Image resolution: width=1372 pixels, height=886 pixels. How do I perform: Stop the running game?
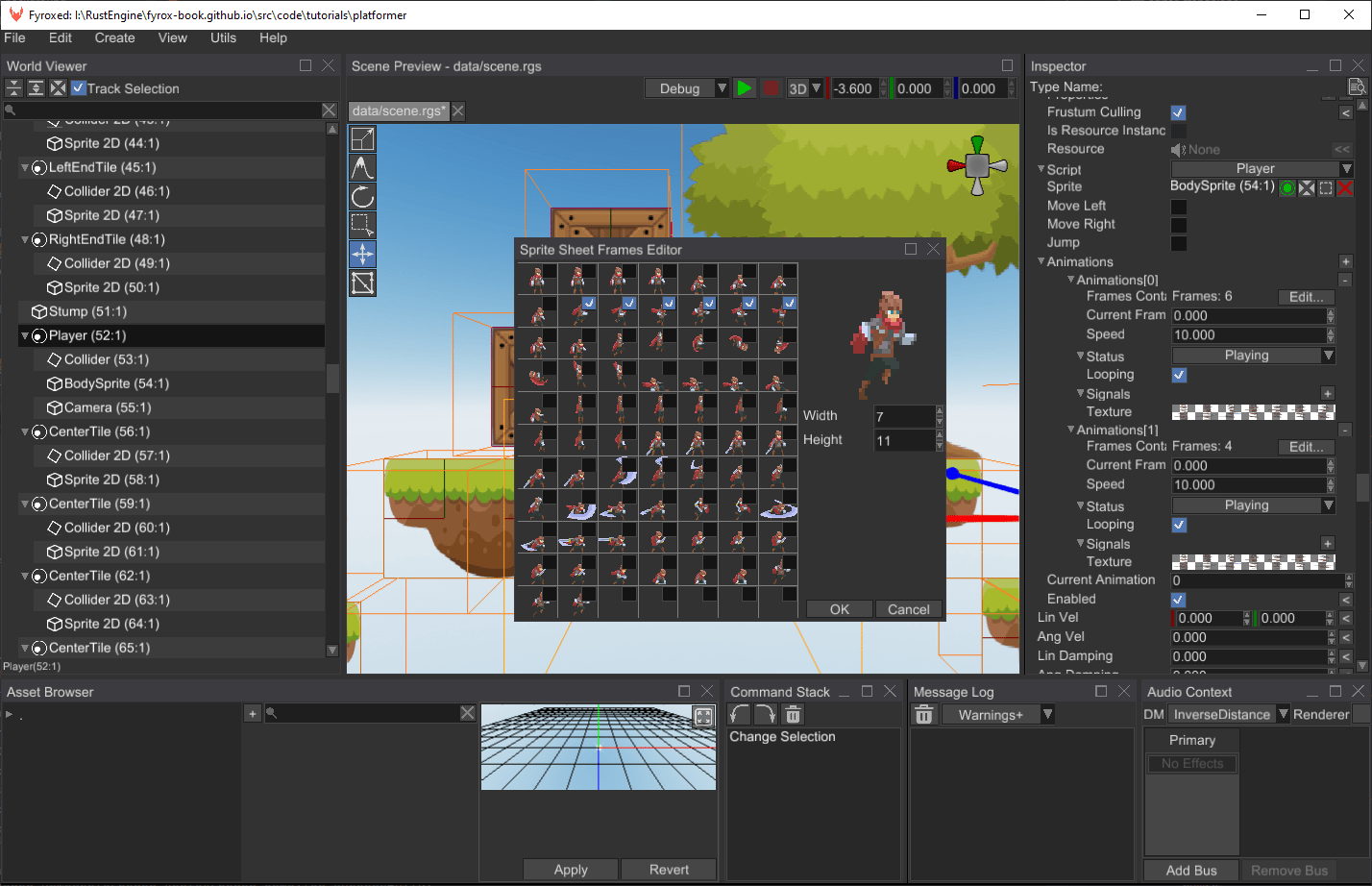click(x=771, y=88)
